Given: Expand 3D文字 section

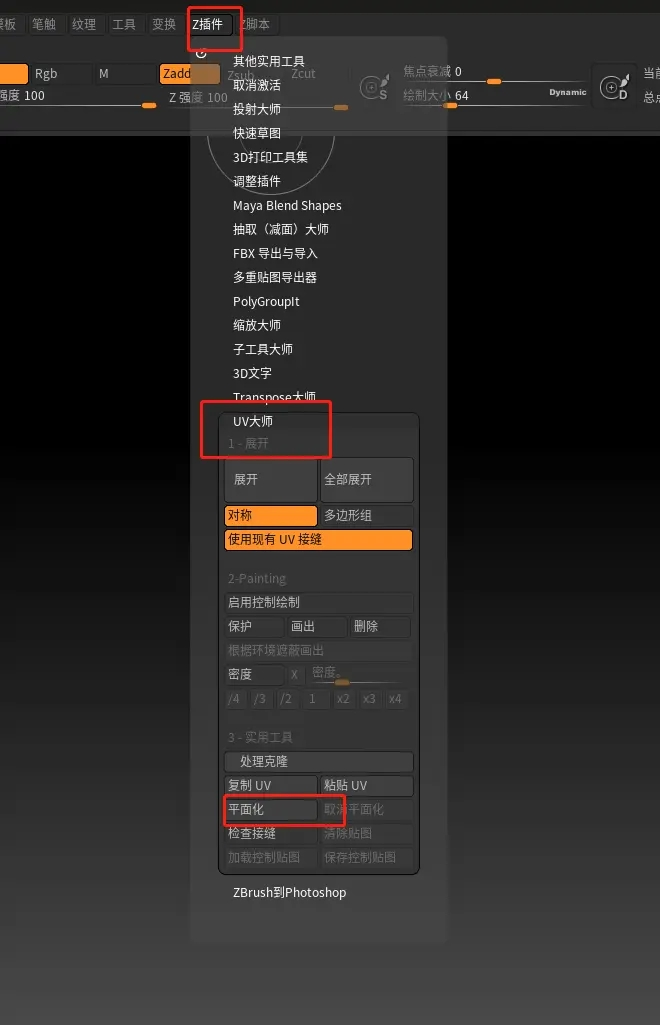Looking at the screenshot, I should [252, 374].
